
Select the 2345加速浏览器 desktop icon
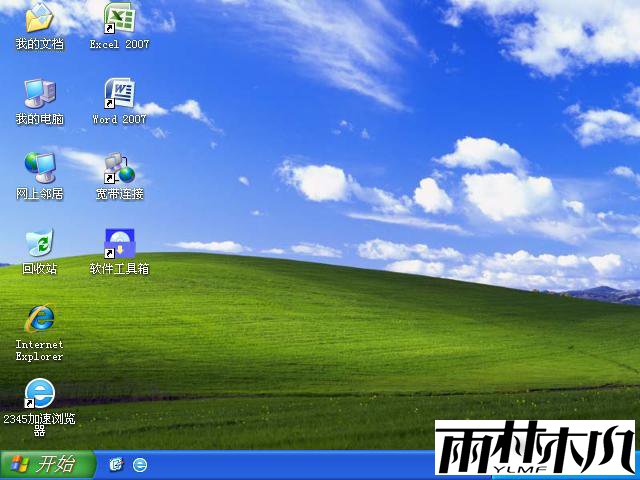coord(39,392)
